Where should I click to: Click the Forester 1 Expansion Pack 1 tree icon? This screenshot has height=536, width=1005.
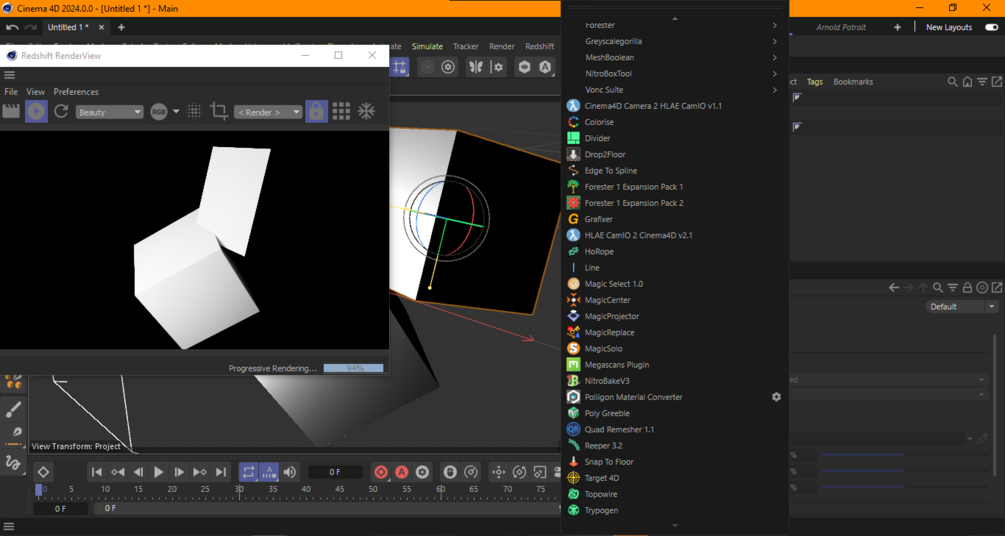coord(574,187)
